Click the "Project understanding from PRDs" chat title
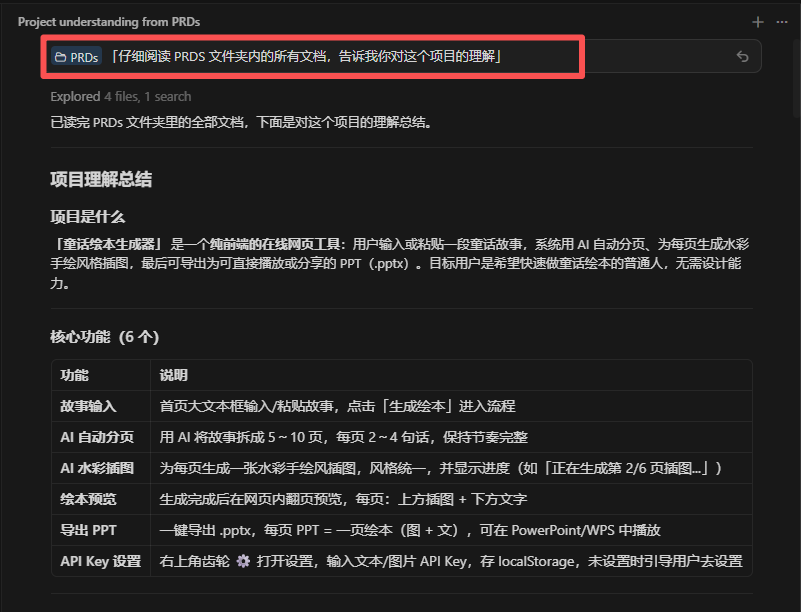The image size is (801, 612). click(x=109, y=21)
